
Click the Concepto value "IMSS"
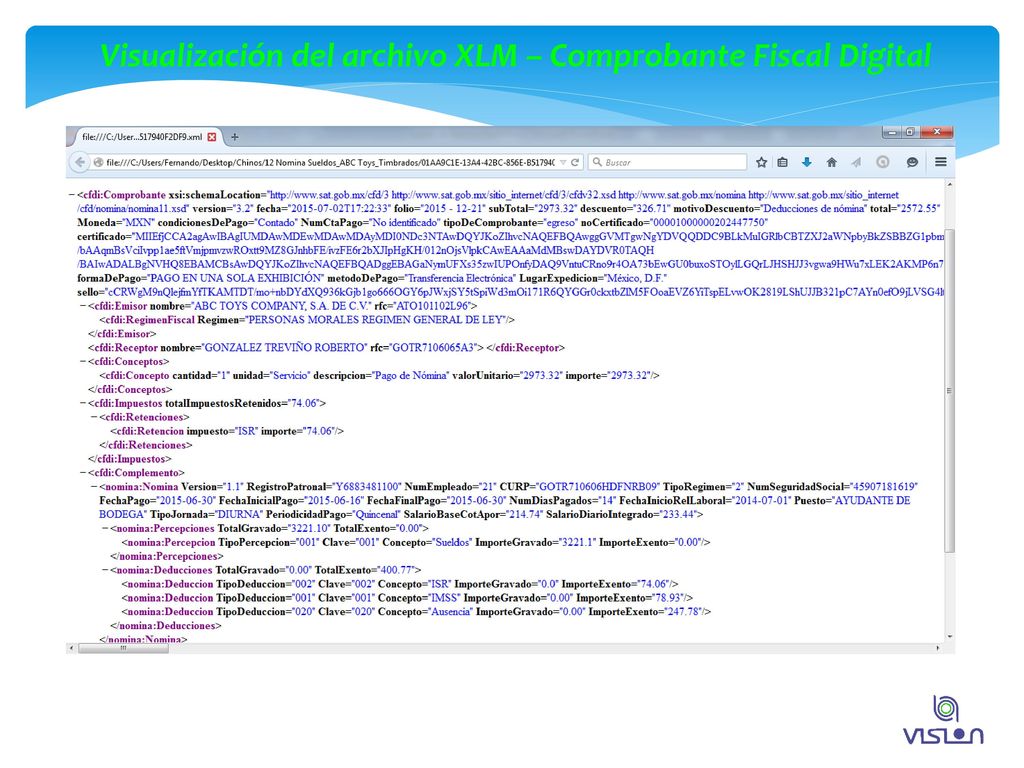pyautogui.click(x=445, y=598)
